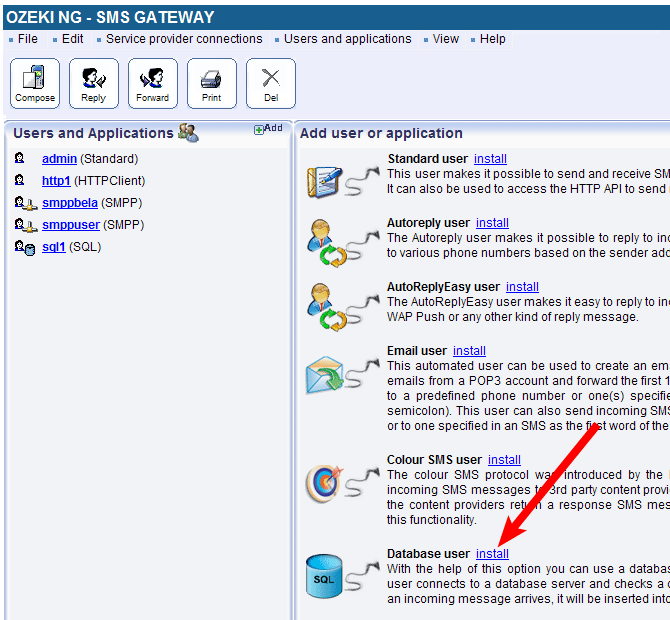Click the smppuser SMPP user icon

[x=24, y=225]
